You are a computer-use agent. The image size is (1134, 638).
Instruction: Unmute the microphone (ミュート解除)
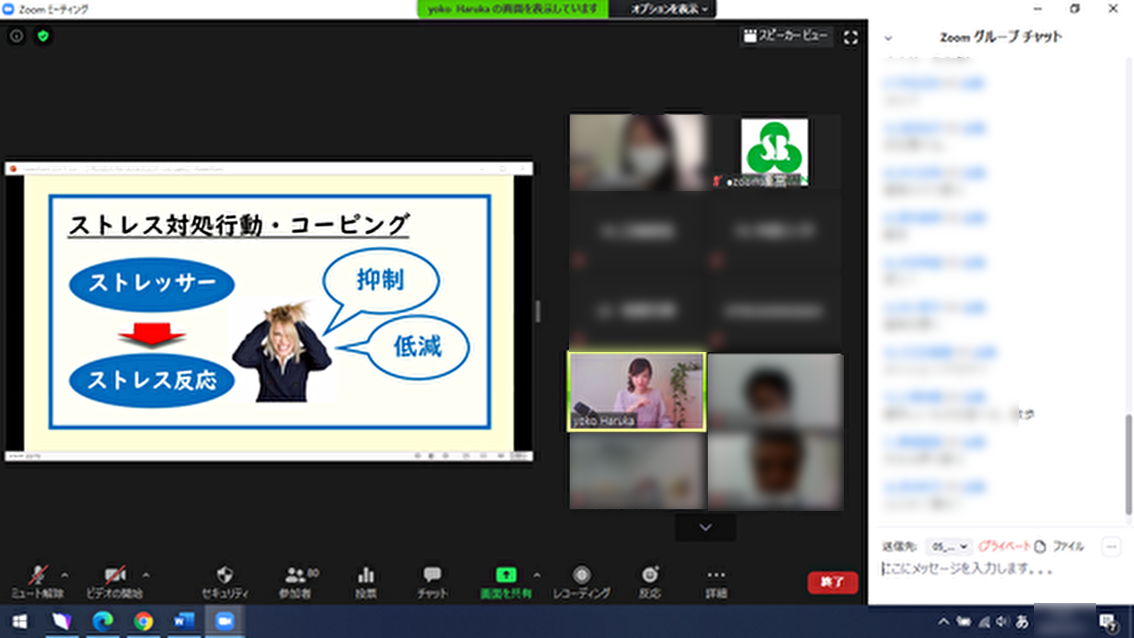tap(38, 575)
